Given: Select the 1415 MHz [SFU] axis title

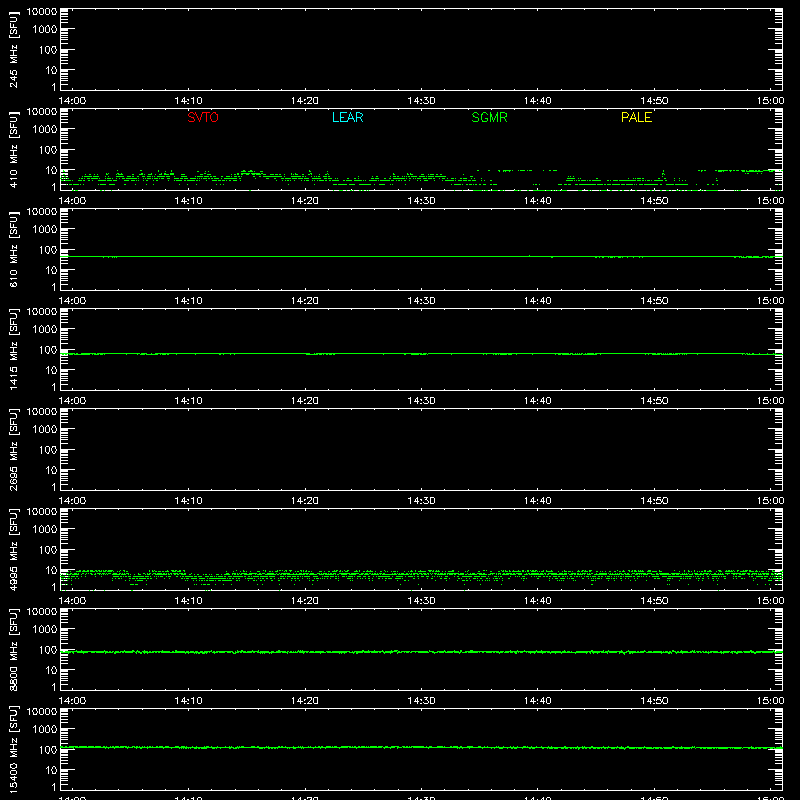Looking at the screenshot, I should pyautogui.click(x=13, y=349).
